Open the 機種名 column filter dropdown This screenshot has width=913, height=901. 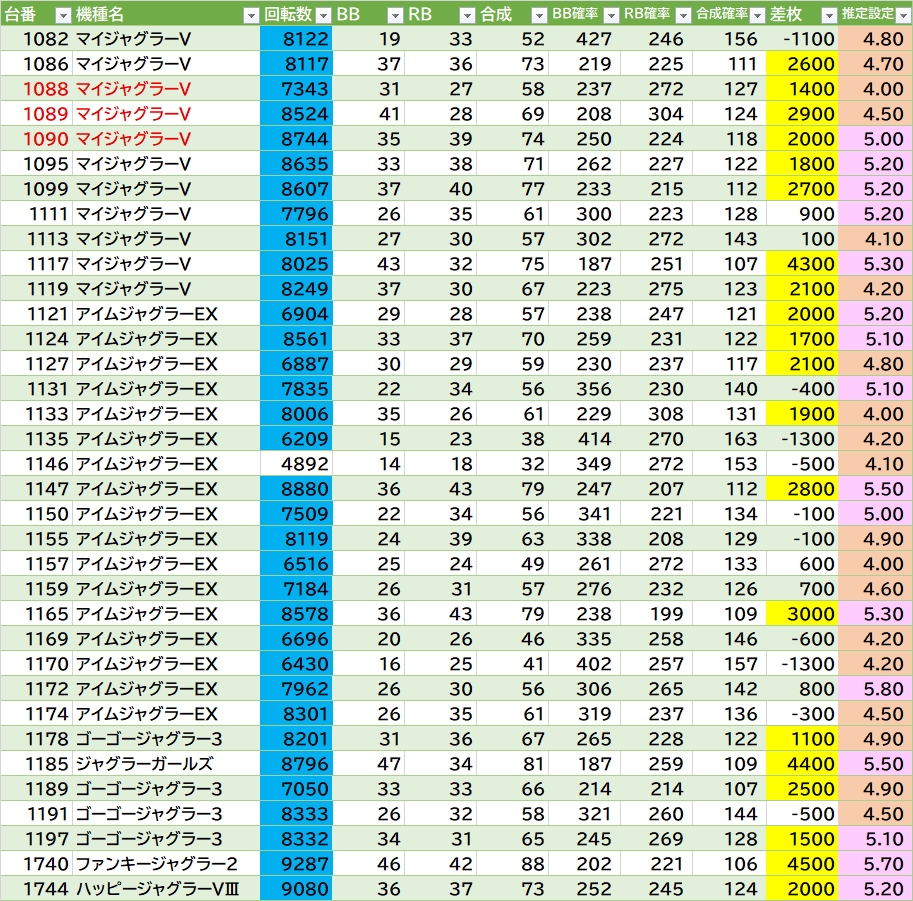coord(251,15)
